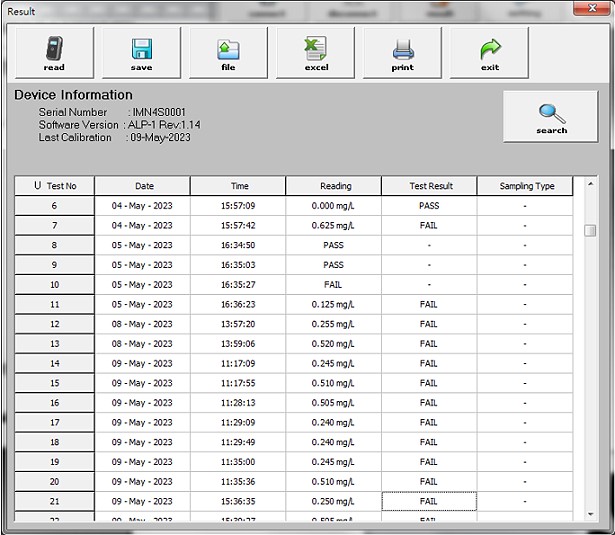Select row header for test 14
This screenshot has width=615, height=535.
click(x=55, y=363)
